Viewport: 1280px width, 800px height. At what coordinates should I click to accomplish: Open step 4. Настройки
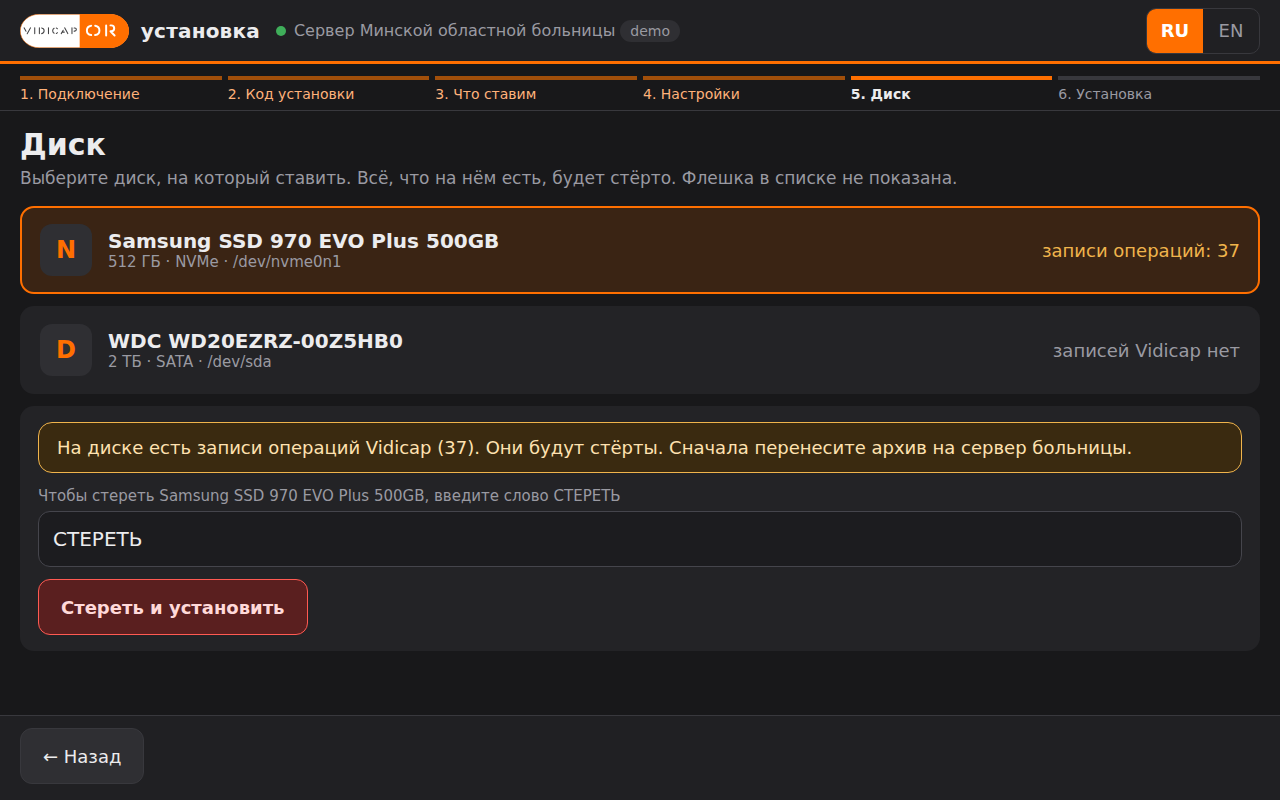[744, 90]
